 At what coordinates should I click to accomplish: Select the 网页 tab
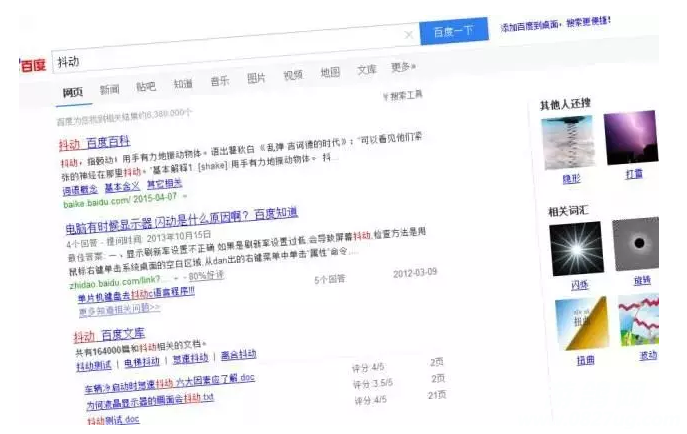point(73,92)
